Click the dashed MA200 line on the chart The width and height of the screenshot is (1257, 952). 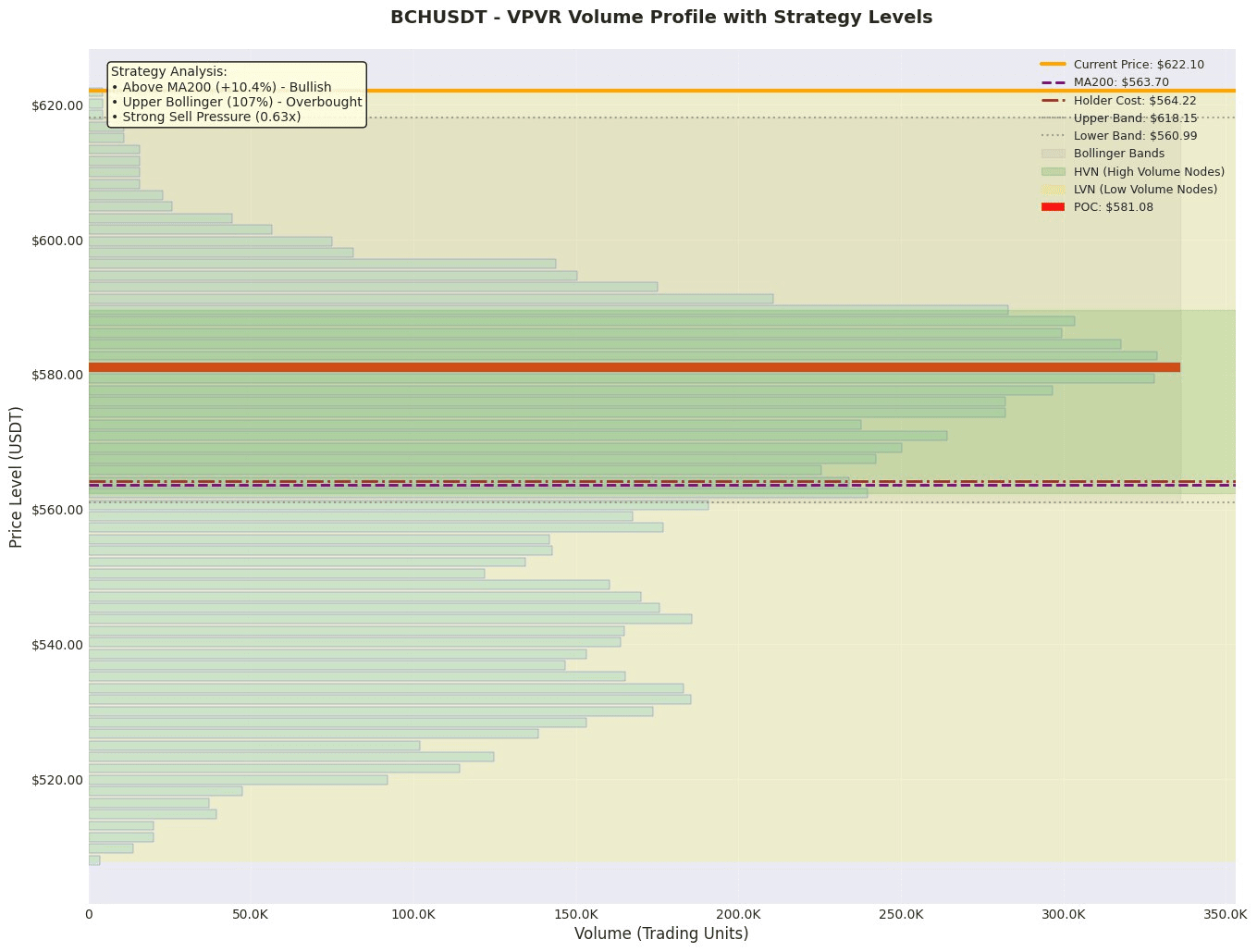pos(661,485)
